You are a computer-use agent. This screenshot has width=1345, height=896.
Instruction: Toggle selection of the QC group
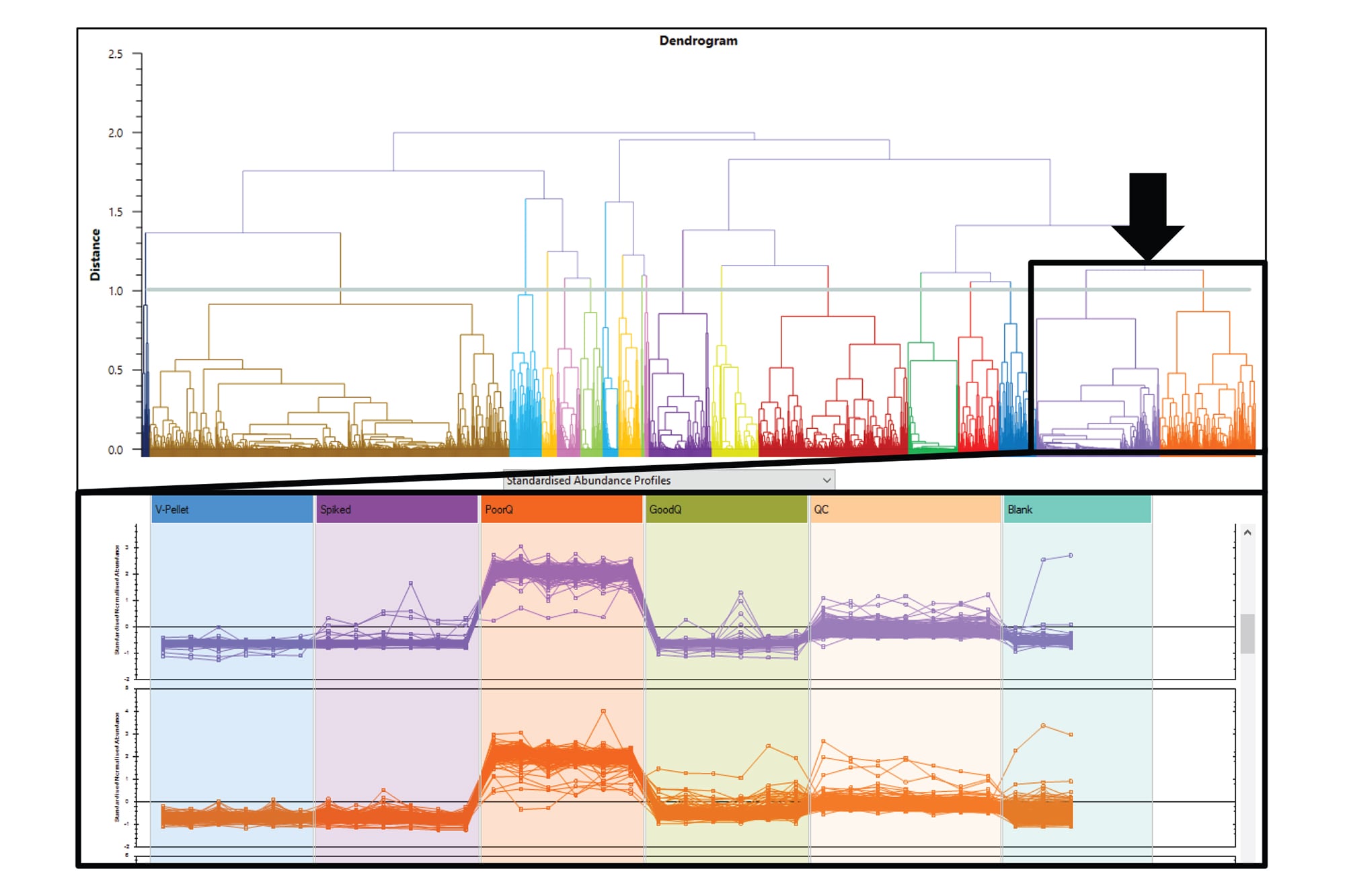(905, 510)
